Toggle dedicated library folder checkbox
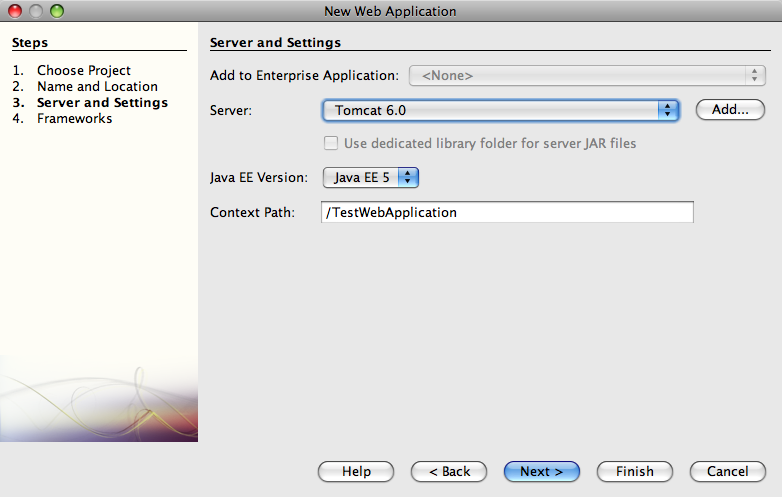Screen dimensions: 782x497 pos(331,144)
